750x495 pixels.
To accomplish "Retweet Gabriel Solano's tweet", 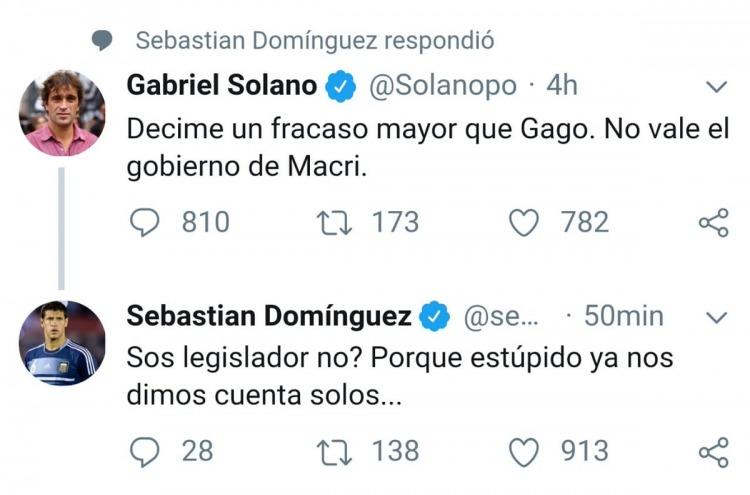I will [x=334, y=223].
